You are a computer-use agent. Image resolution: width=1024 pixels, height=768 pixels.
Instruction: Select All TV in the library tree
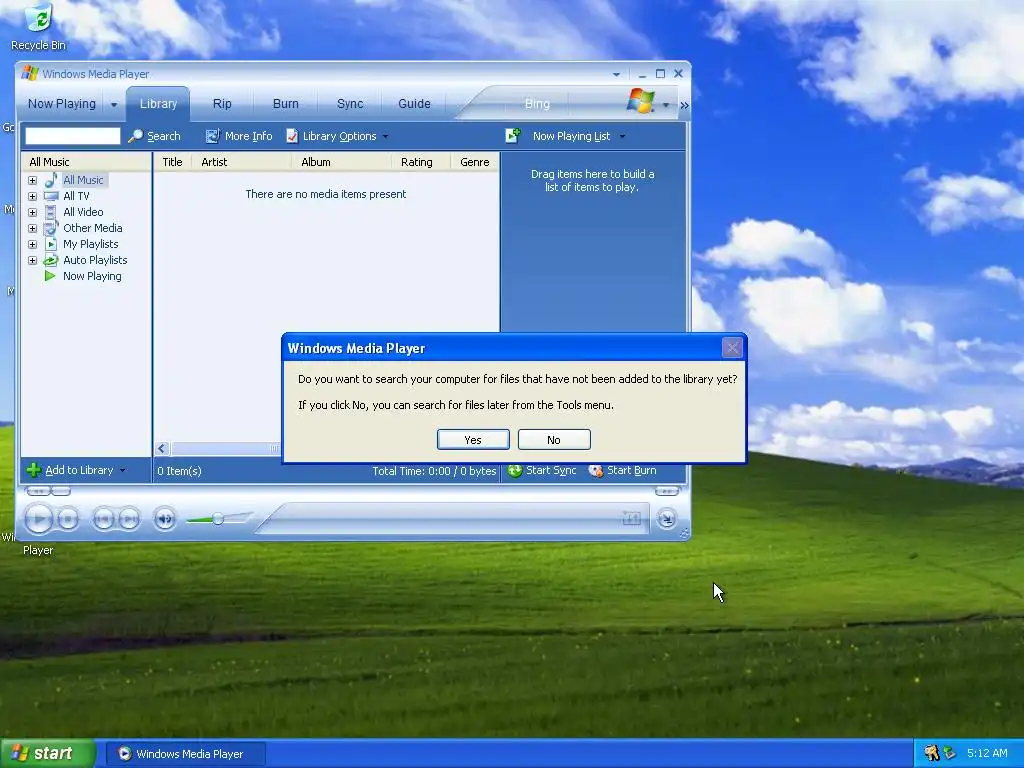[76, 196]
